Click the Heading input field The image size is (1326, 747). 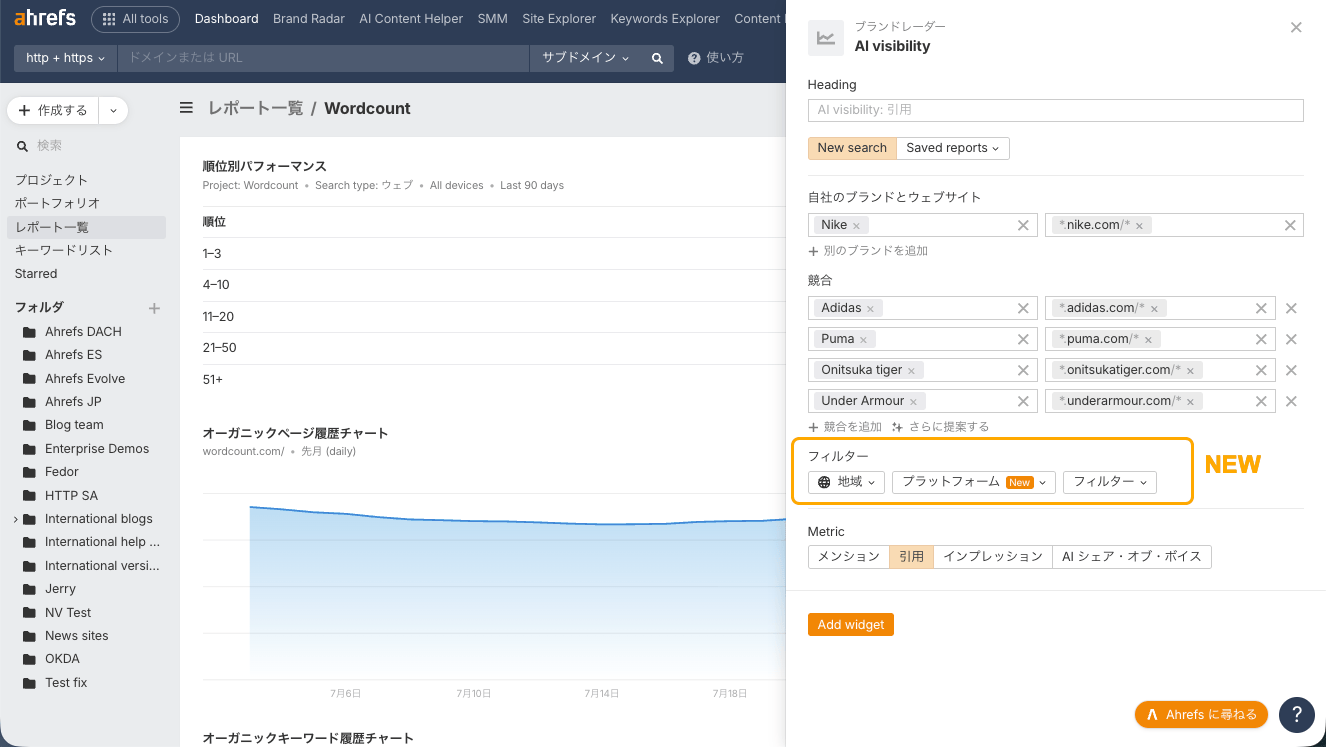(1055, 110)
